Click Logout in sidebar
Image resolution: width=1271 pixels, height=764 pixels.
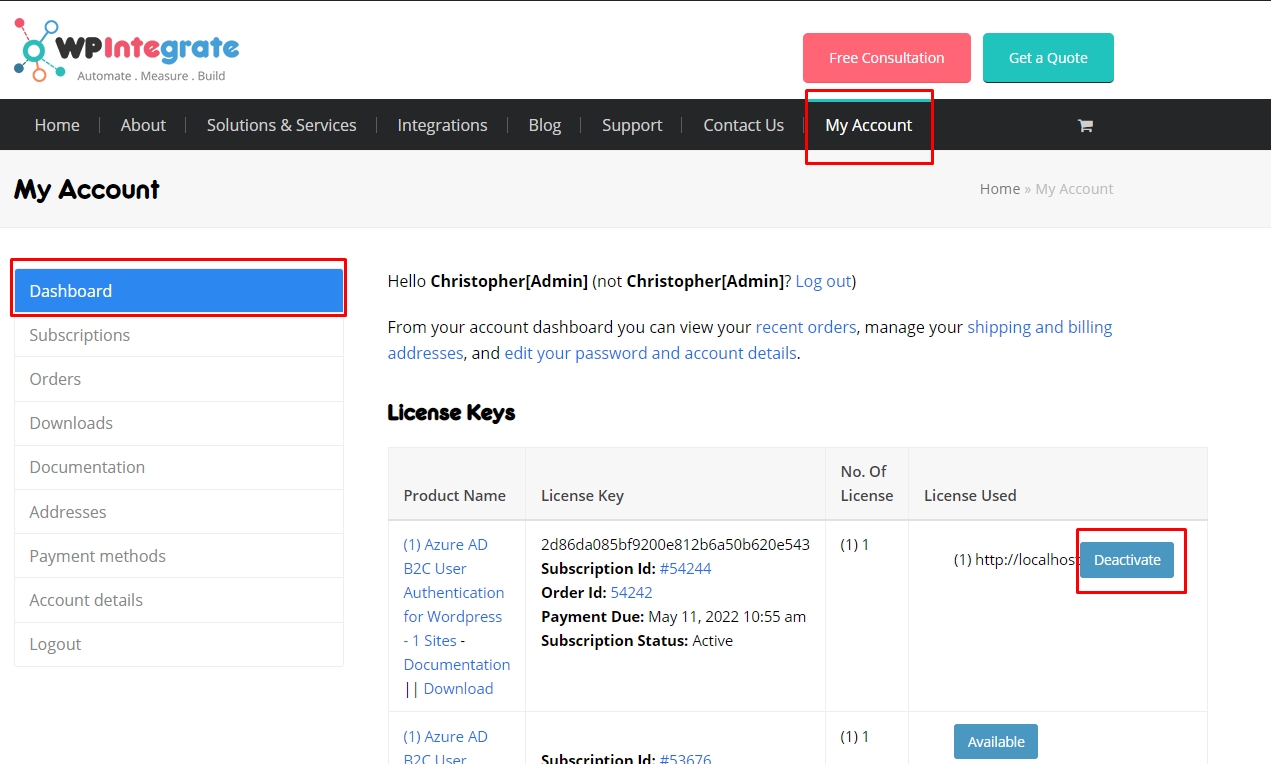coord(179,644)
